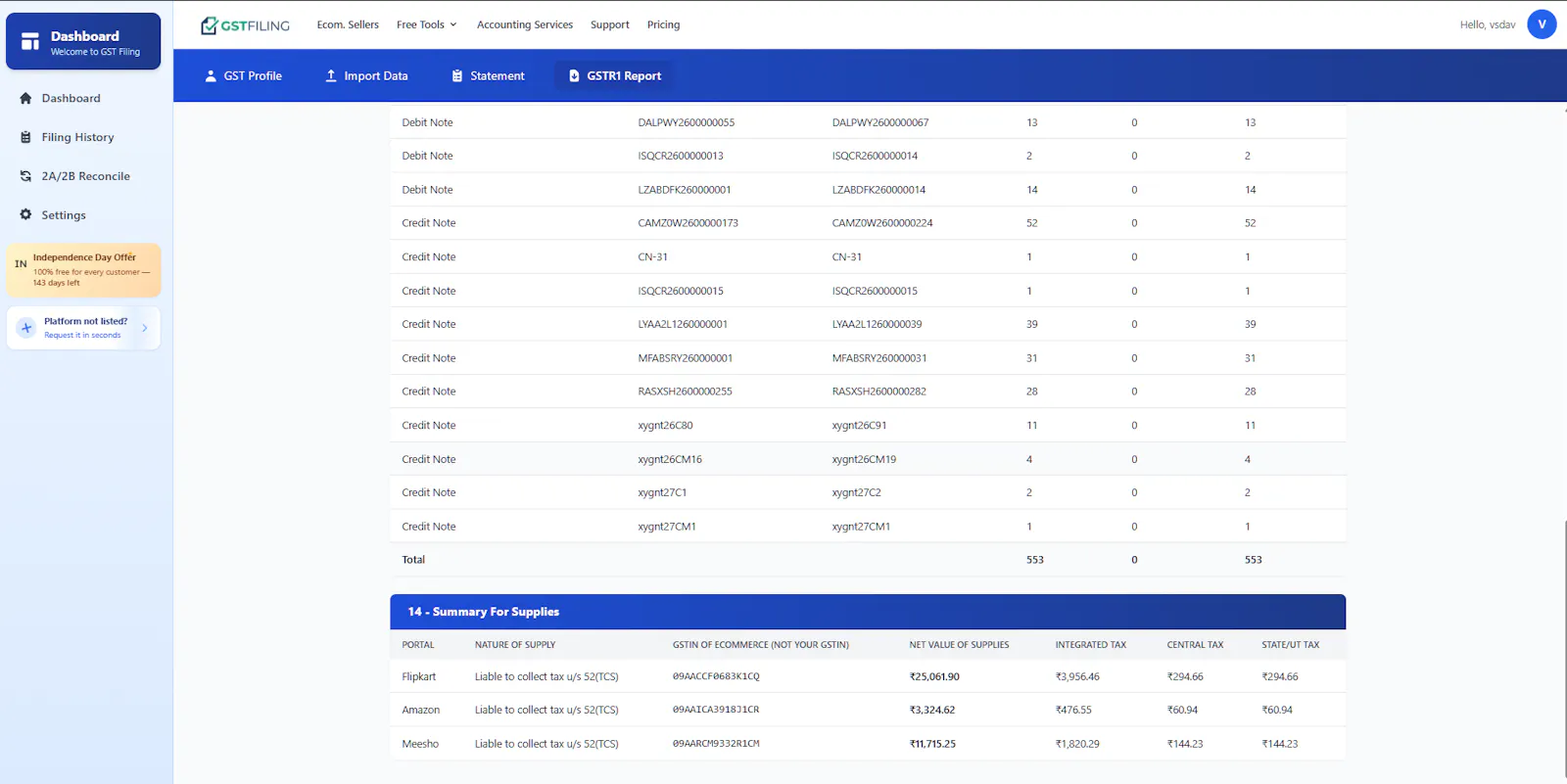Image resolution: width=1567 pixels, height=784 pixels.
Task: Click integrated tax ₹476.55
Action: tap(1073, 710)
